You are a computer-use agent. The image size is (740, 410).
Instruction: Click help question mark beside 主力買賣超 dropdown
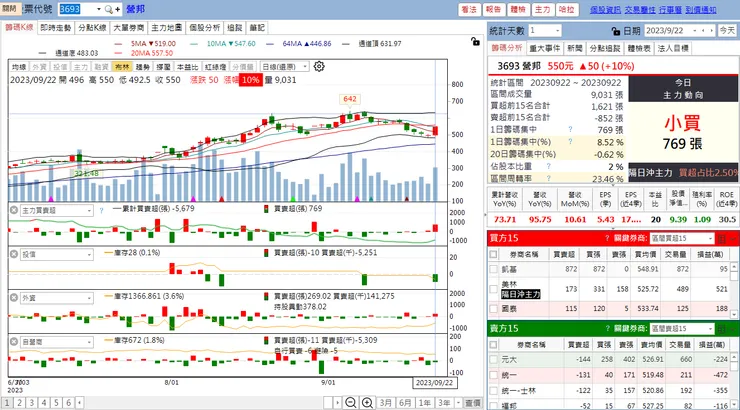coord(101,210)
